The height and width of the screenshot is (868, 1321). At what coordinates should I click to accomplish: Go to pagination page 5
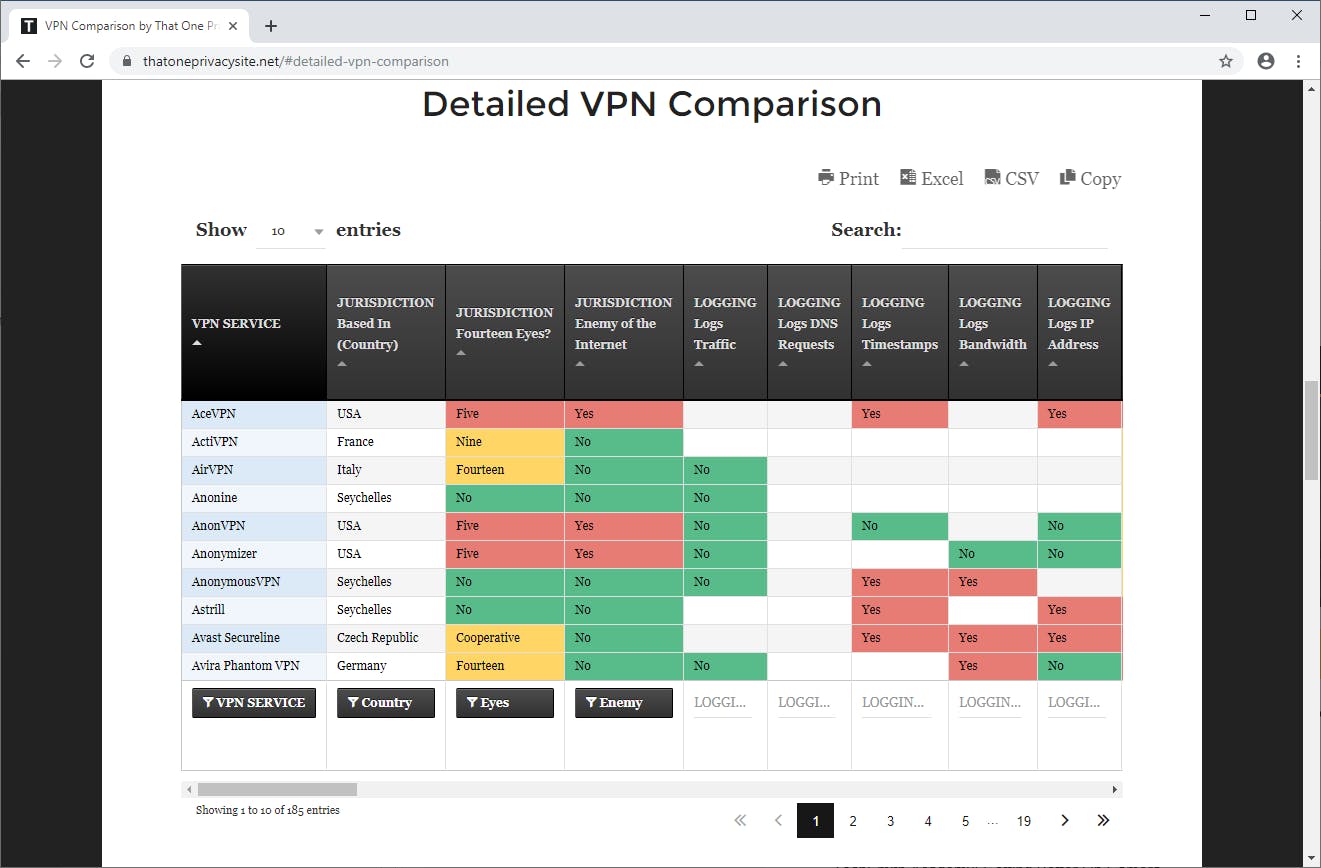[x=965, y=821]
